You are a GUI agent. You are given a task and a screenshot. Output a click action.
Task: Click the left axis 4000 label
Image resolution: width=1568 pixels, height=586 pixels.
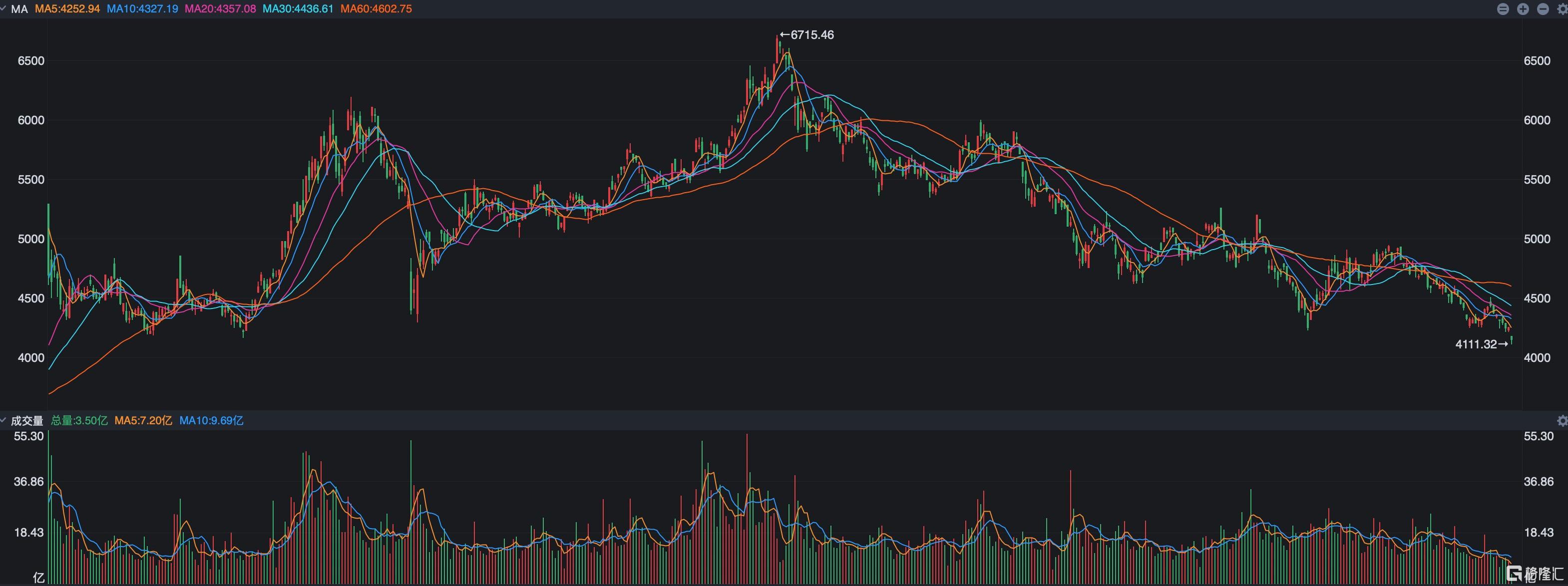31,358
